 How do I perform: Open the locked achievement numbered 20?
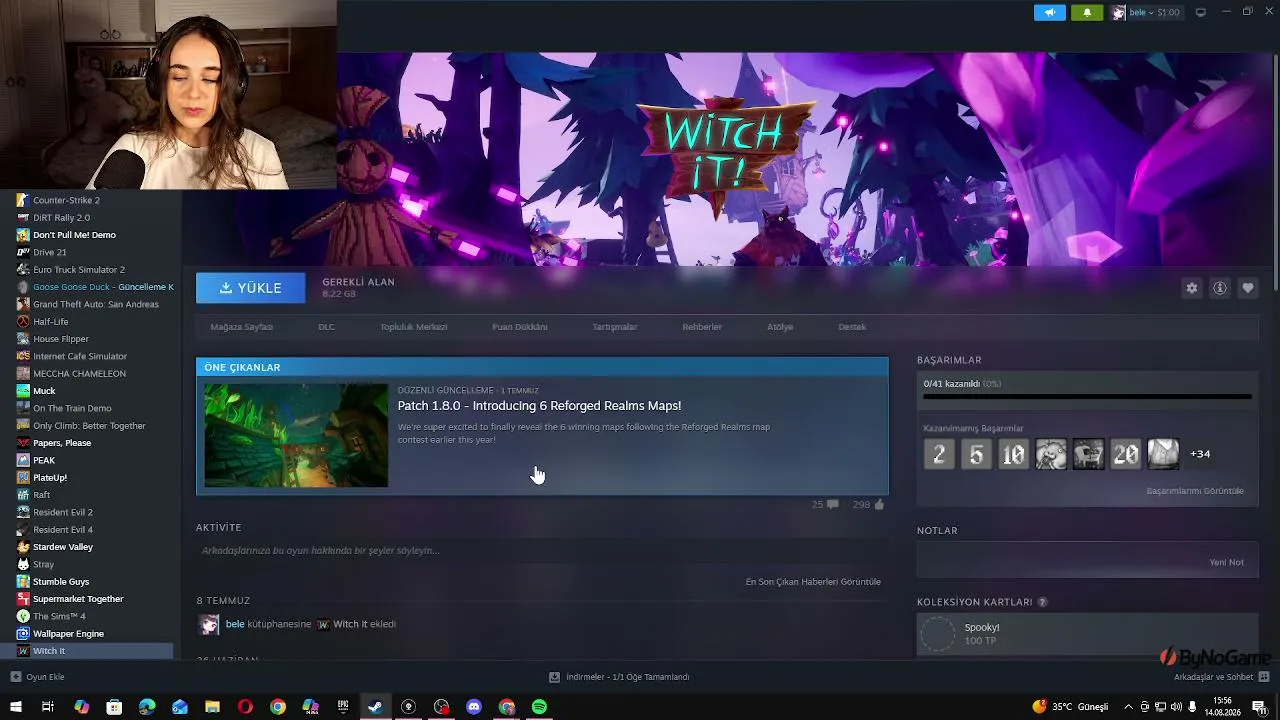point(1126,454)
